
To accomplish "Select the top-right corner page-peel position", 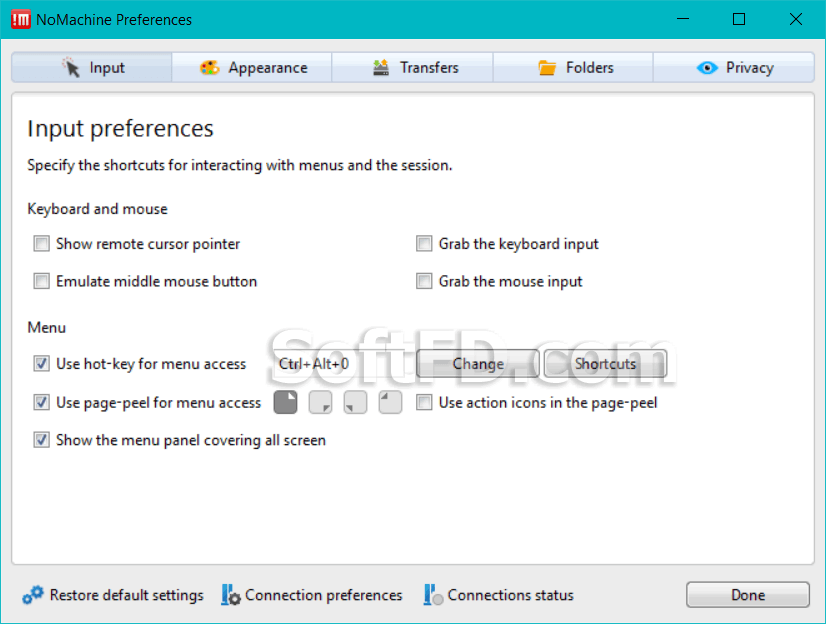I will click(286, 403).
